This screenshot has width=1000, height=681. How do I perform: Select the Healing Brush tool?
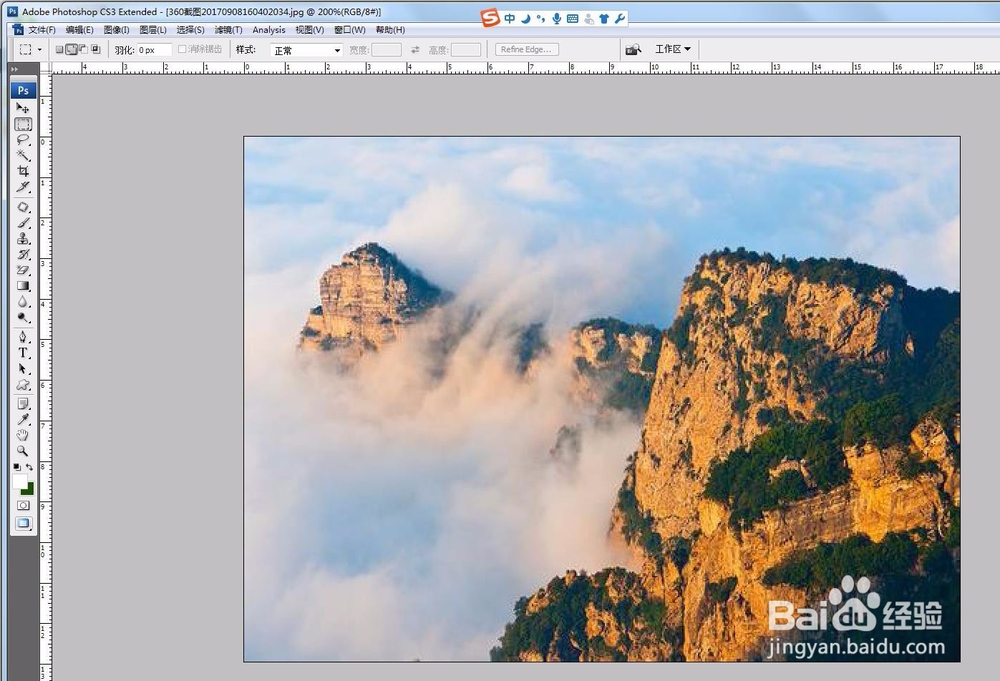(23, 207)
